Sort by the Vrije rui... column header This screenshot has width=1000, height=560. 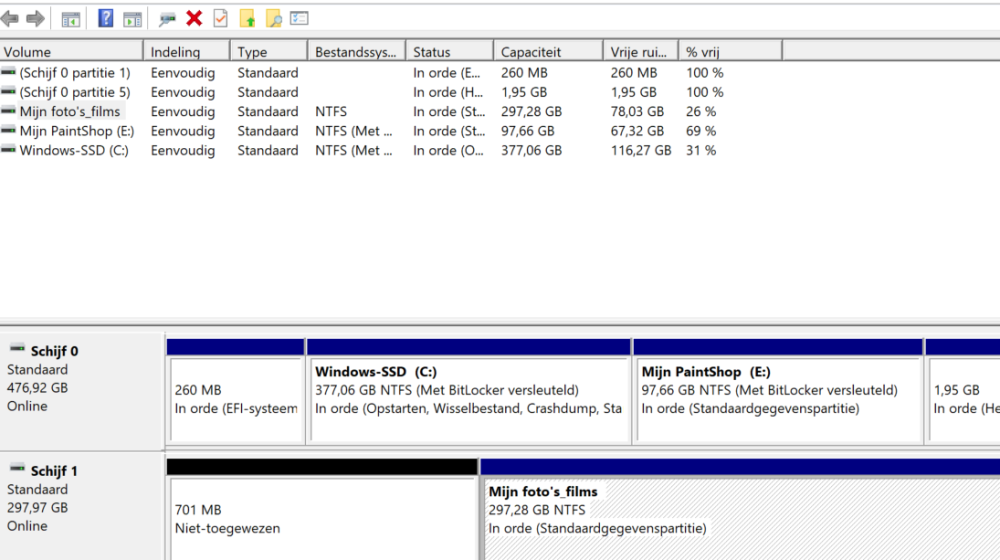(641, 52)
